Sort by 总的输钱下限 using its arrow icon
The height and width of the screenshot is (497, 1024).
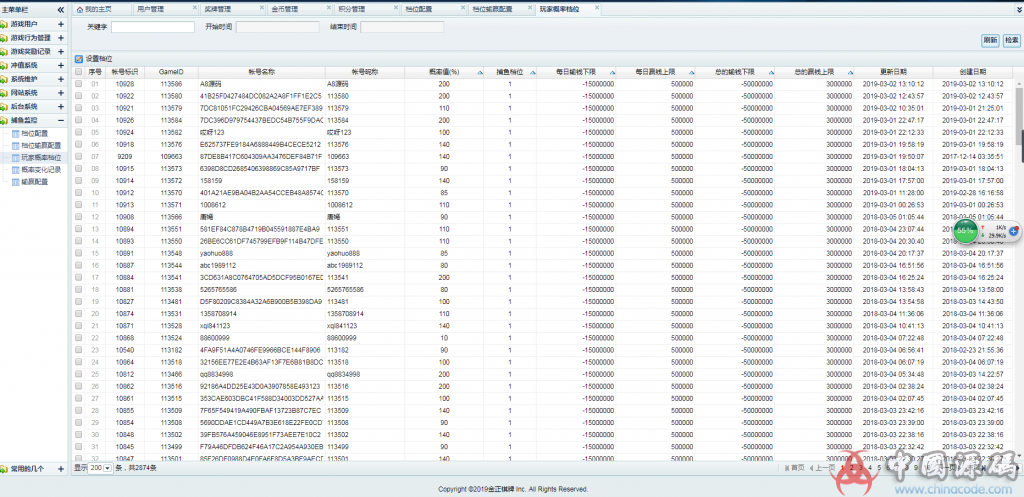pyautogui.click(x=771, y=72)
